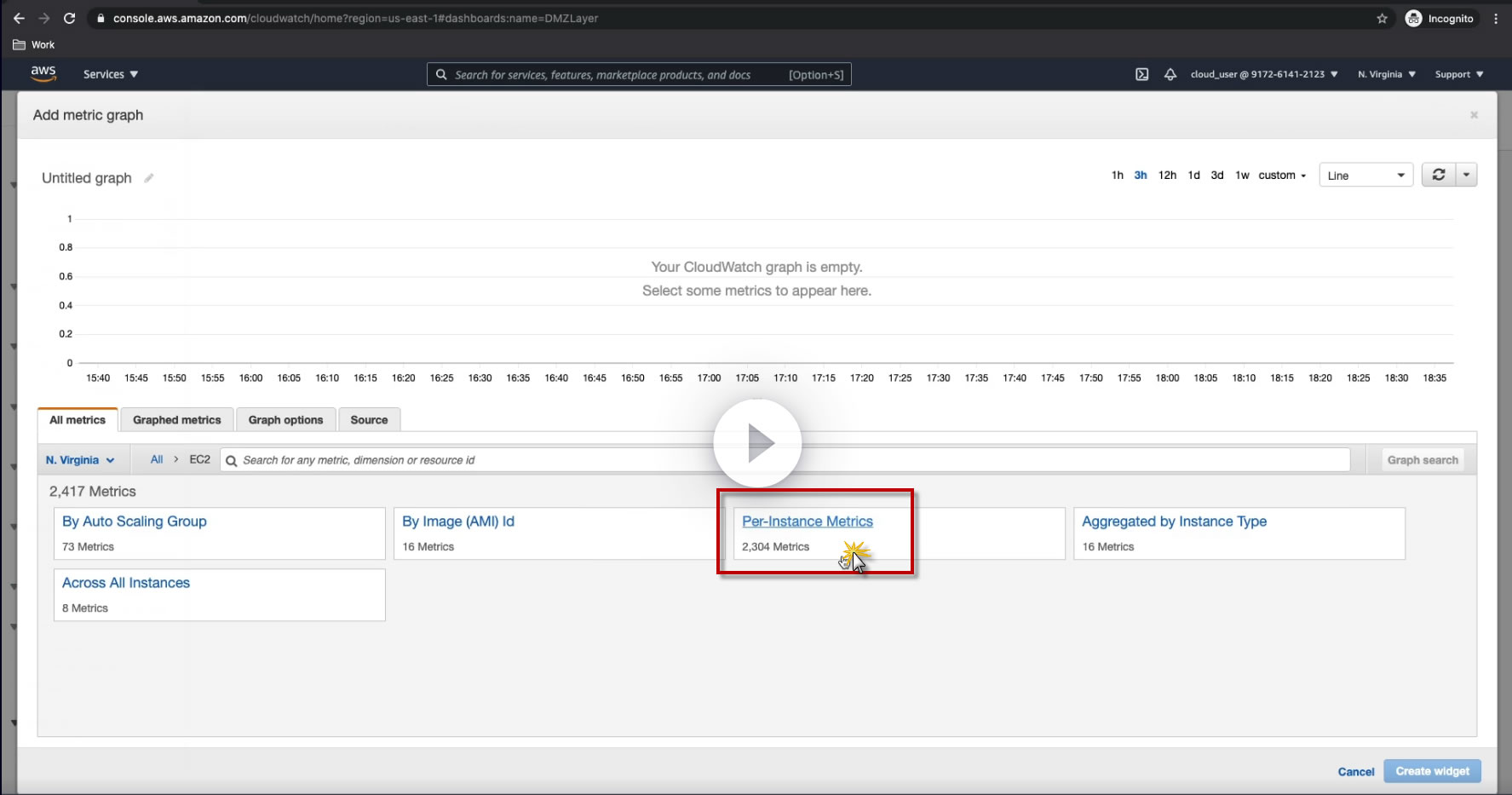Set time range to 1w
Image resolution: width=1512 pixels, height=795 pixels.
tap(1243, 176)
